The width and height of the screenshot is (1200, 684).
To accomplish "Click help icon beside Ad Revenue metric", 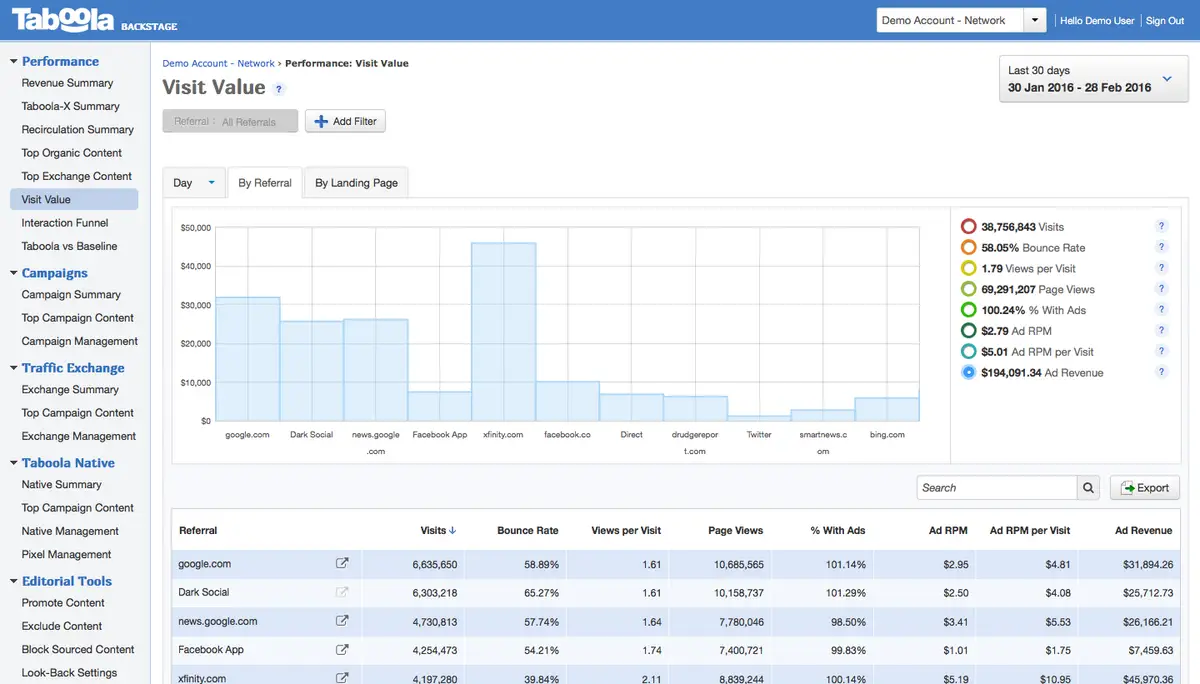I will (x=1161, y=372).
